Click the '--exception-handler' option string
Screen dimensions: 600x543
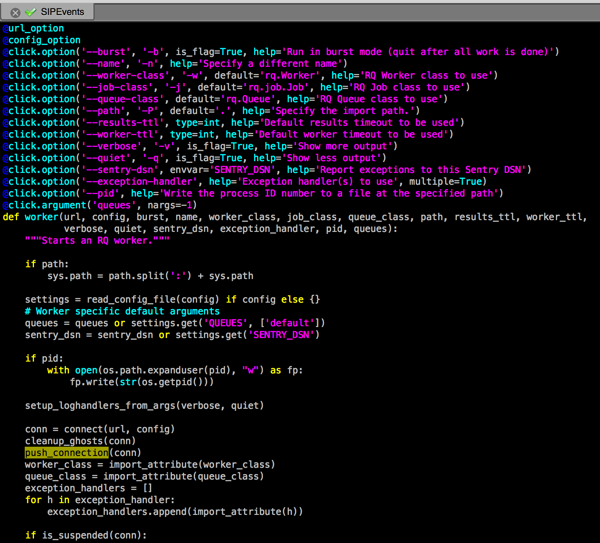tap(142, 182)
